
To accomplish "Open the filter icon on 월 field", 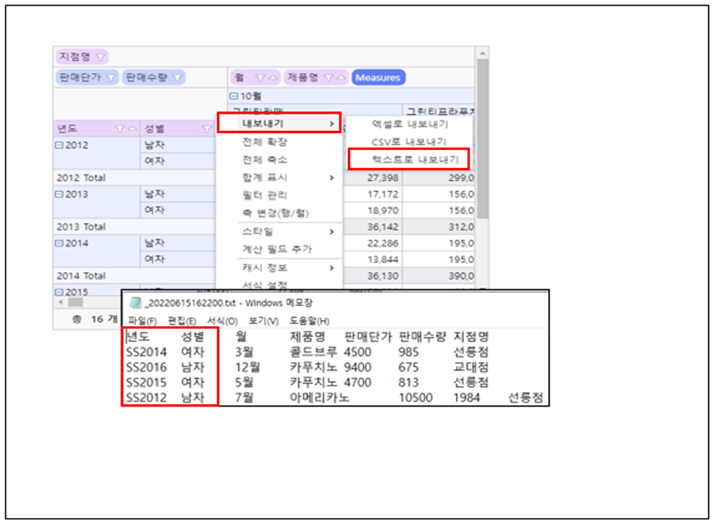I will point(260,78).
